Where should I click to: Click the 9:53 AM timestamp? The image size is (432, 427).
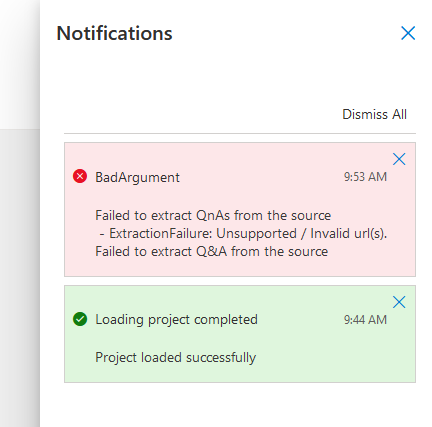[x=365, y=177]
